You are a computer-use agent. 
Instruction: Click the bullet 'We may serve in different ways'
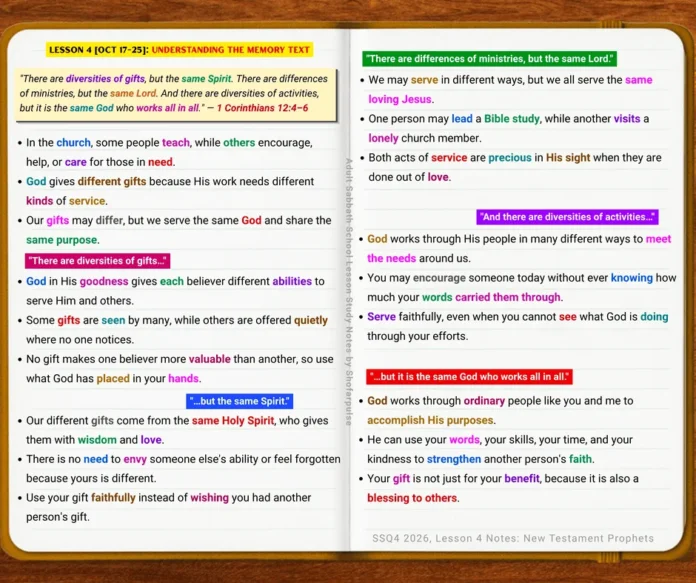pyautogui.click(x=506, y=89)
